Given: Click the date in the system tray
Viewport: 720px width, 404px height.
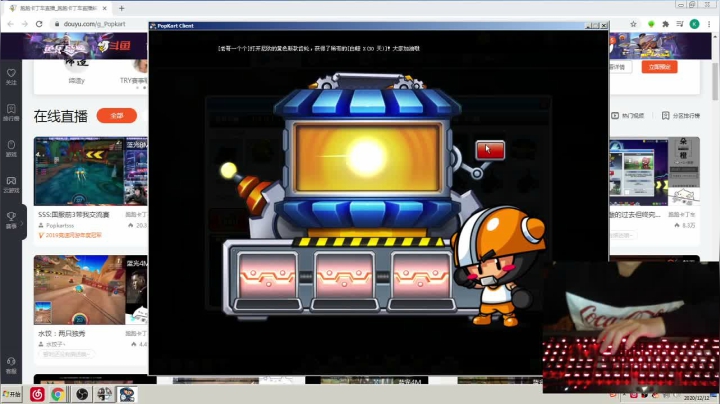Looking at the screenshot, I should pos(696,398).
